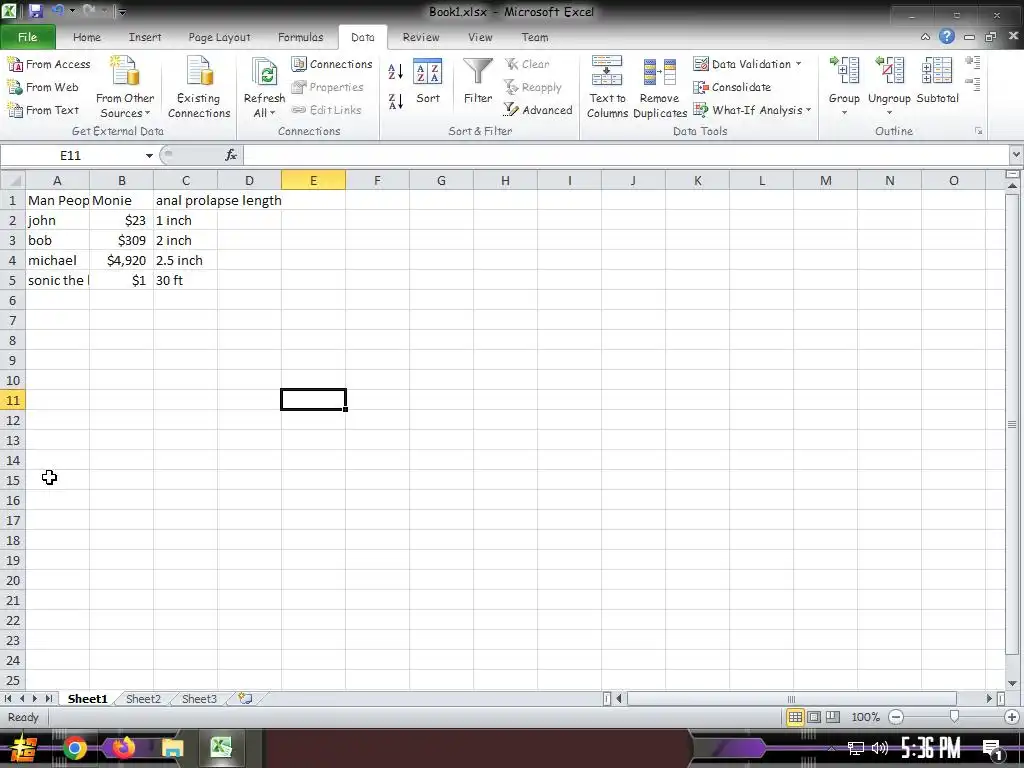Insert new worksheet tab icon
The image size is (1024, 768).
pyautogui.click(x=245, y=699)
